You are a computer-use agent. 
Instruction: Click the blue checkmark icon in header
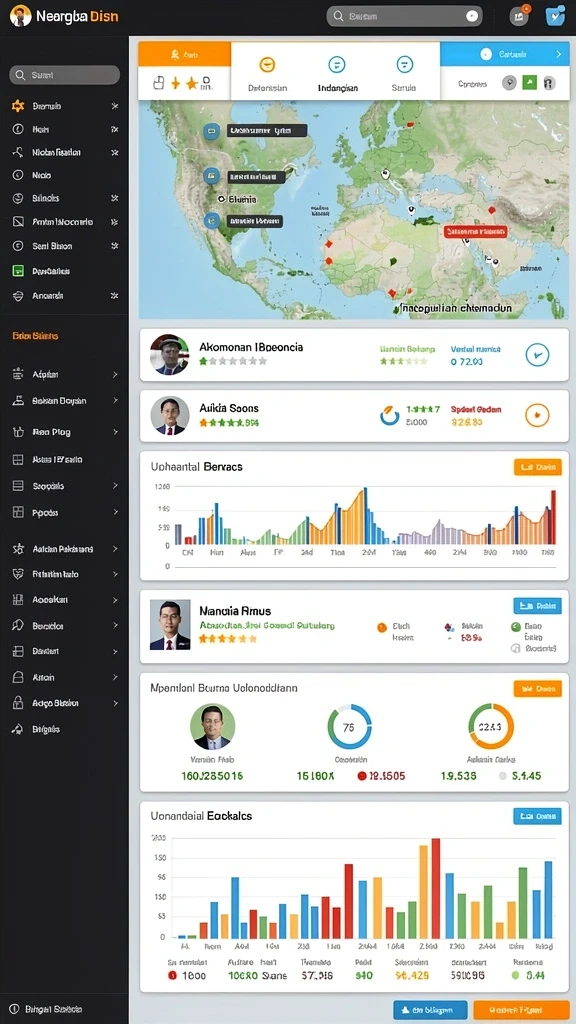[556, 16]
